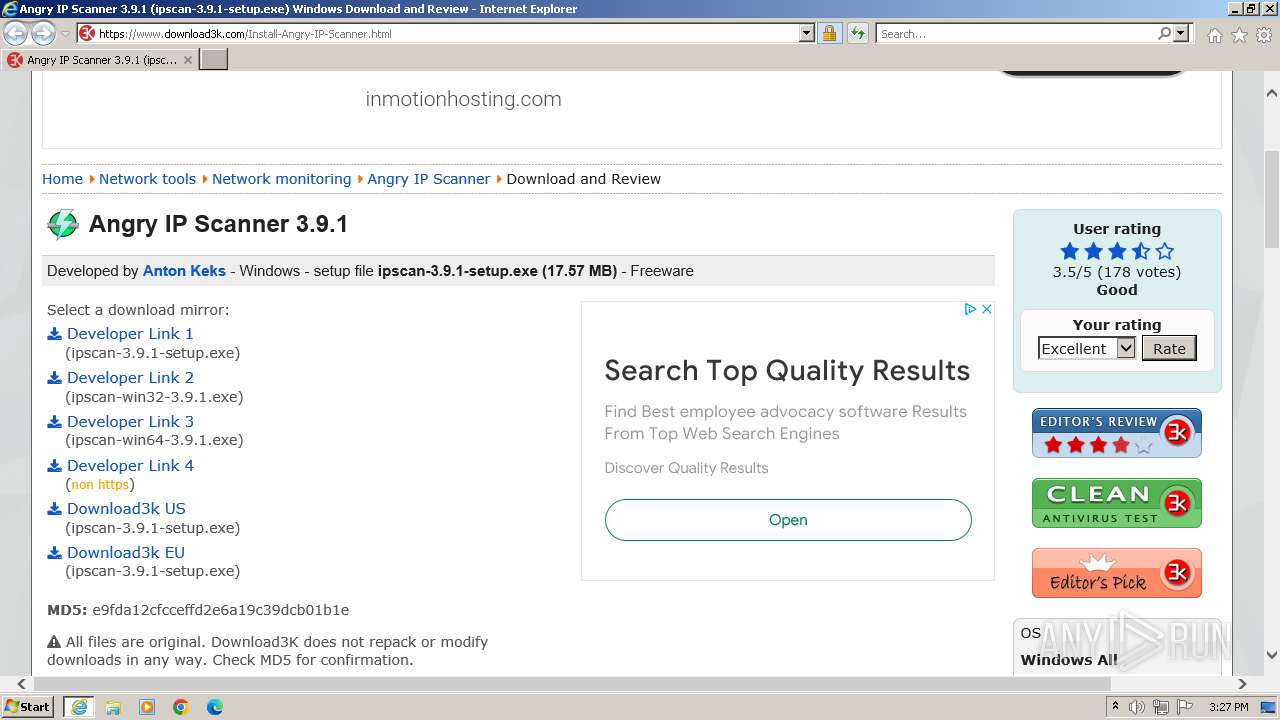Click the AdChoices triangle icon on ad
The image size is (1280, 720).
pos(970,309)
